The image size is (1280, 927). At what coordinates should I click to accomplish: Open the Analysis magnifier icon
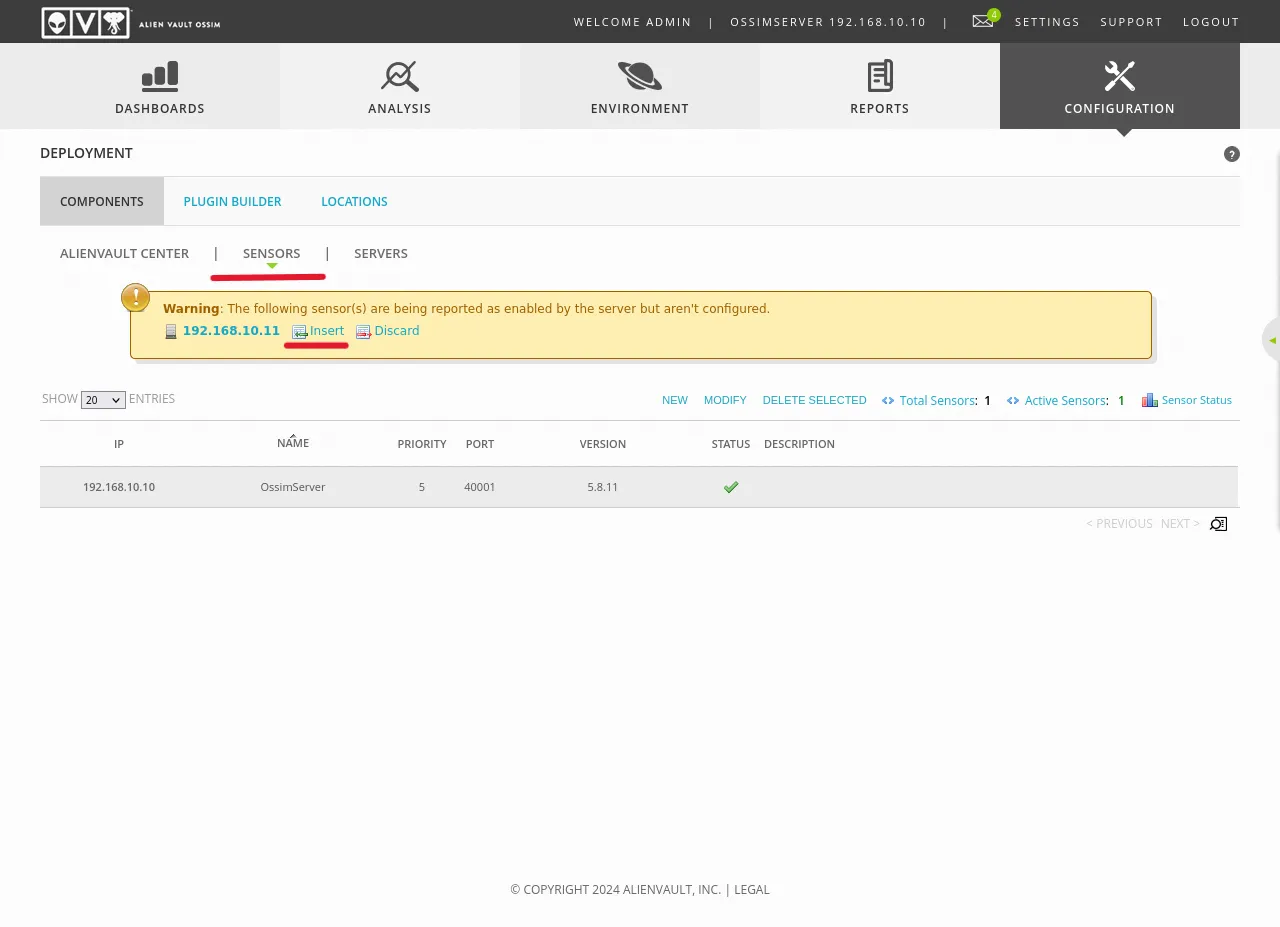tap(399, 76)
